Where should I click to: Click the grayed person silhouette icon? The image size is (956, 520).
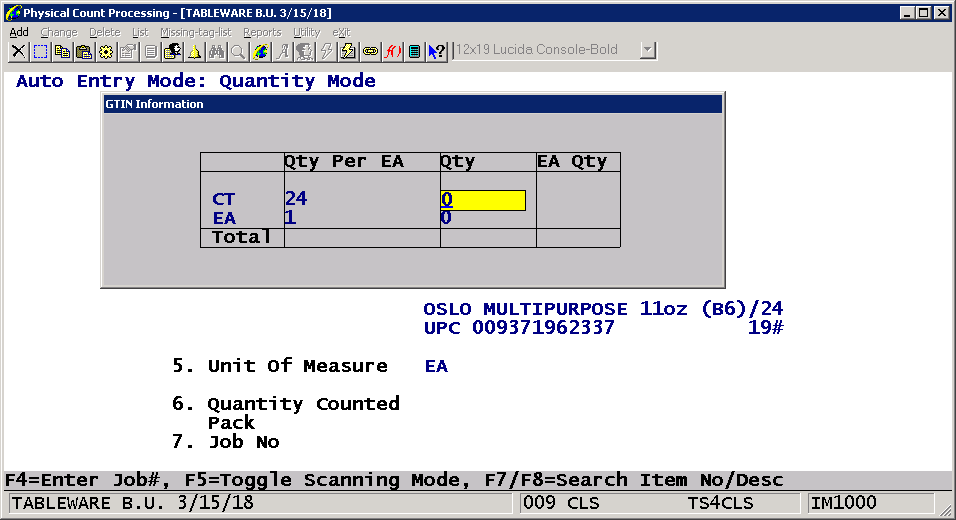(304, 52)
